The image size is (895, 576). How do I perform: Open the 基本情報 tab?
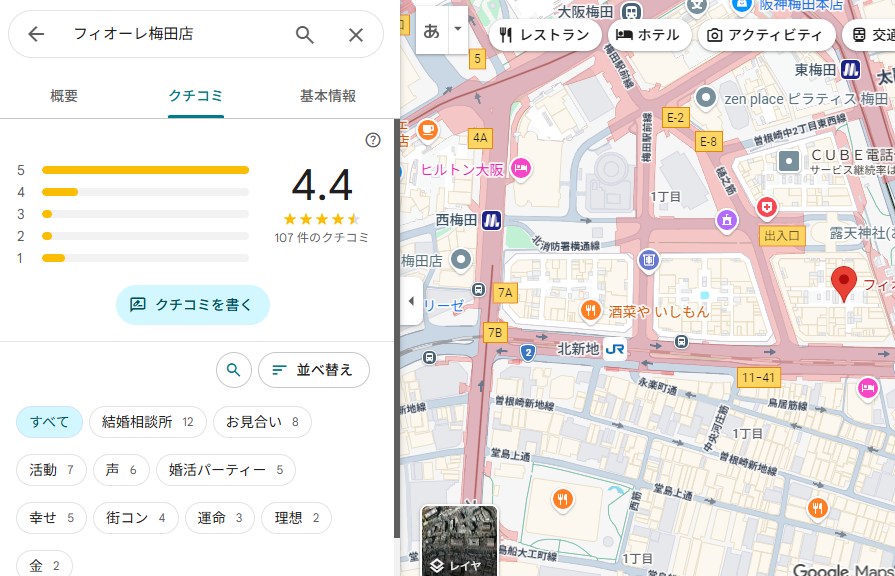point(327,97)
